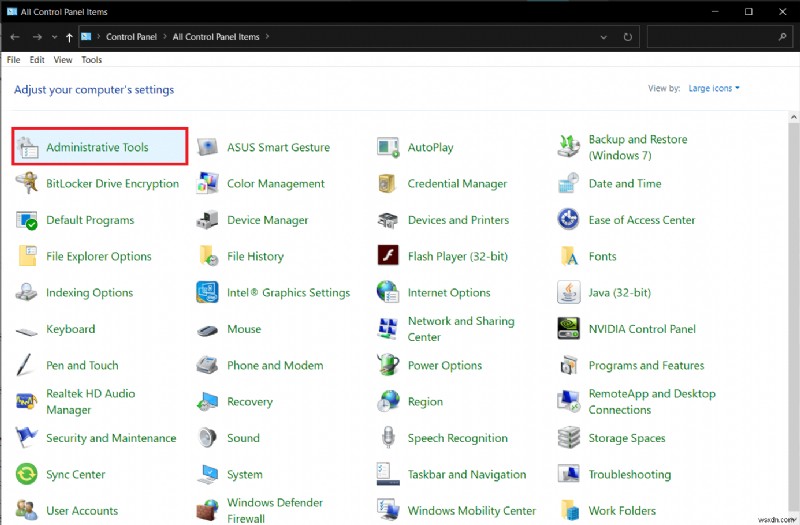Viewport: 800px width, 525px height.
Task: Click the Intel Graphics Settings icon
Action: pos(208,293)
